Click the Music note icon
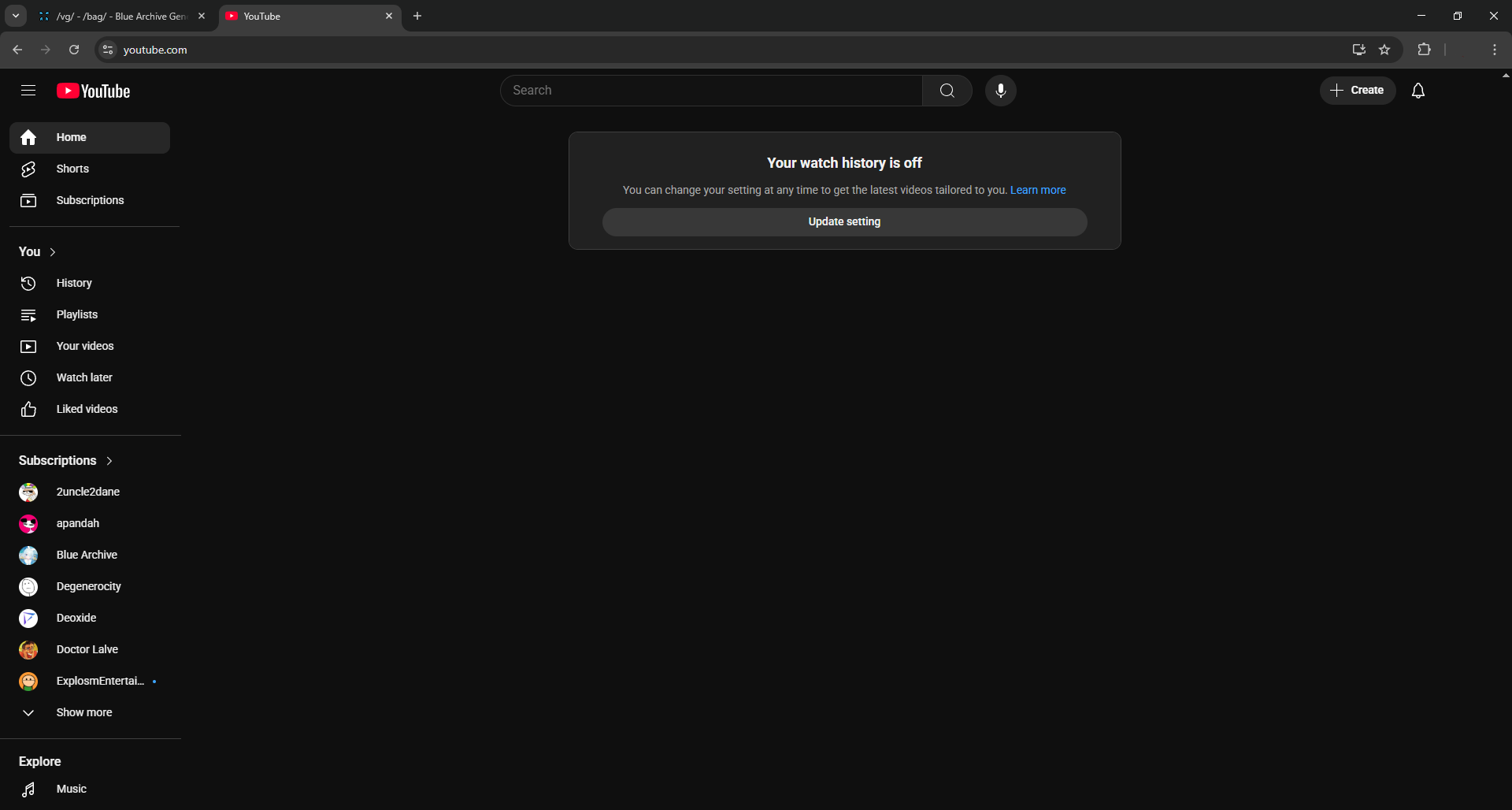 pos(28,790)
